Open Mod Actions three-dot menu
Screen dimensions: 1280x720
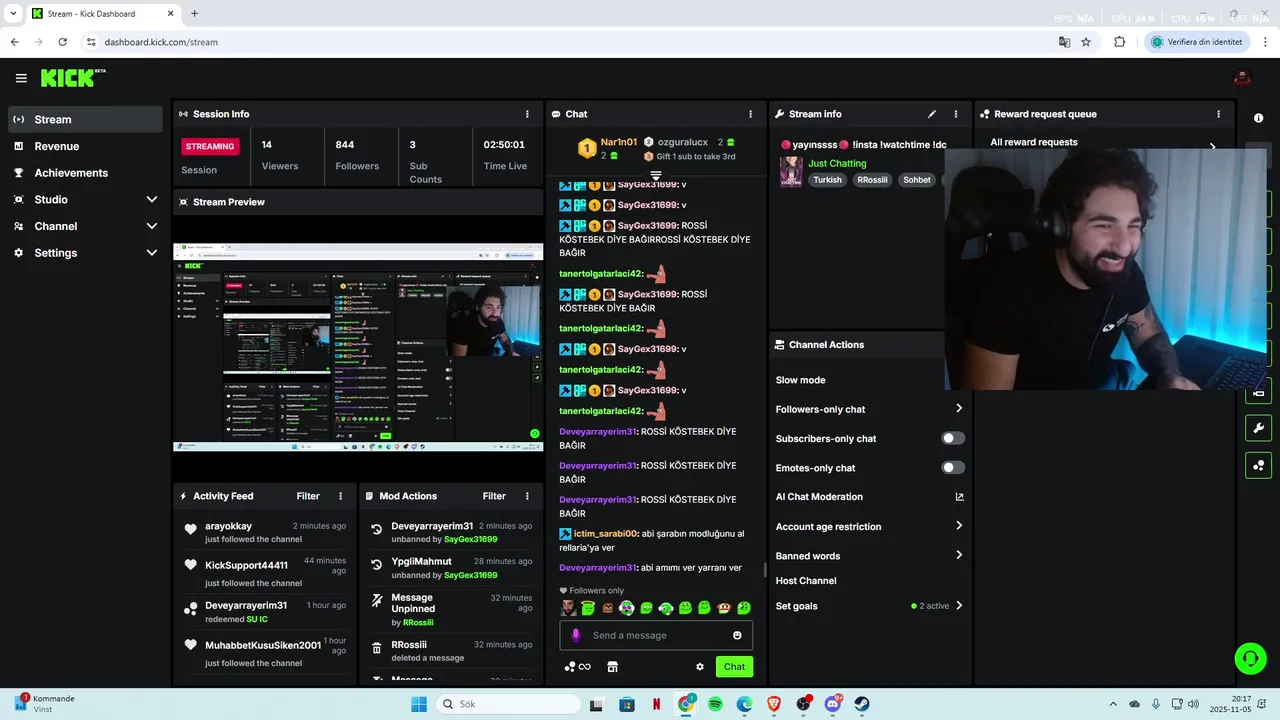[x=527, y=496]
